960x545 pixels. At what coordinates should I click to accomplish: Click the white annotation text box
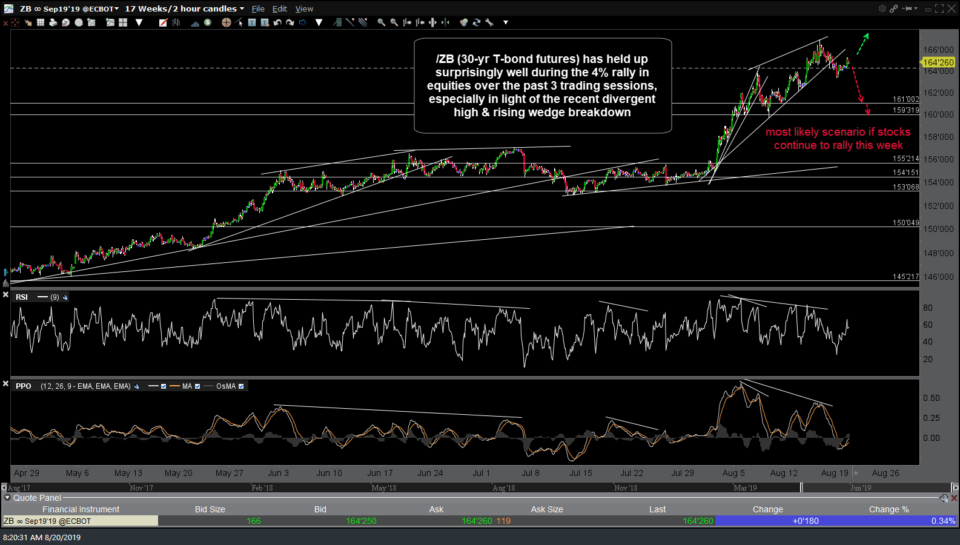(x=542, y=86)
